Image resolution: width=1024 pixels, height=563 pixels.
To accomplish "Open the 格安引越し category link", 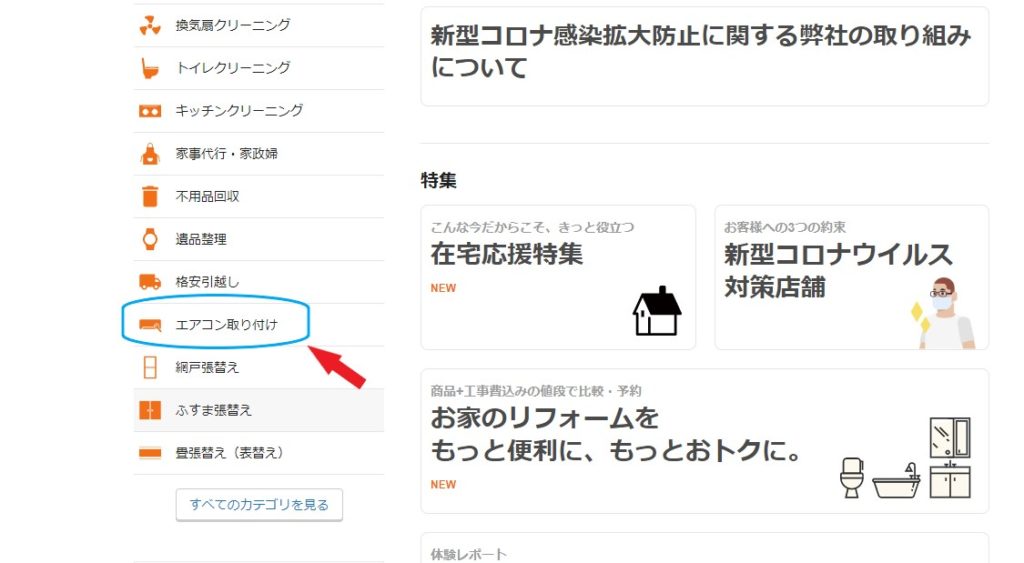I will 207,282.
